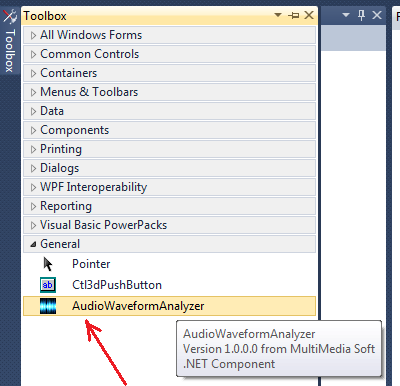Toggle the Toolbox auto-hide pin

point(293,15)
